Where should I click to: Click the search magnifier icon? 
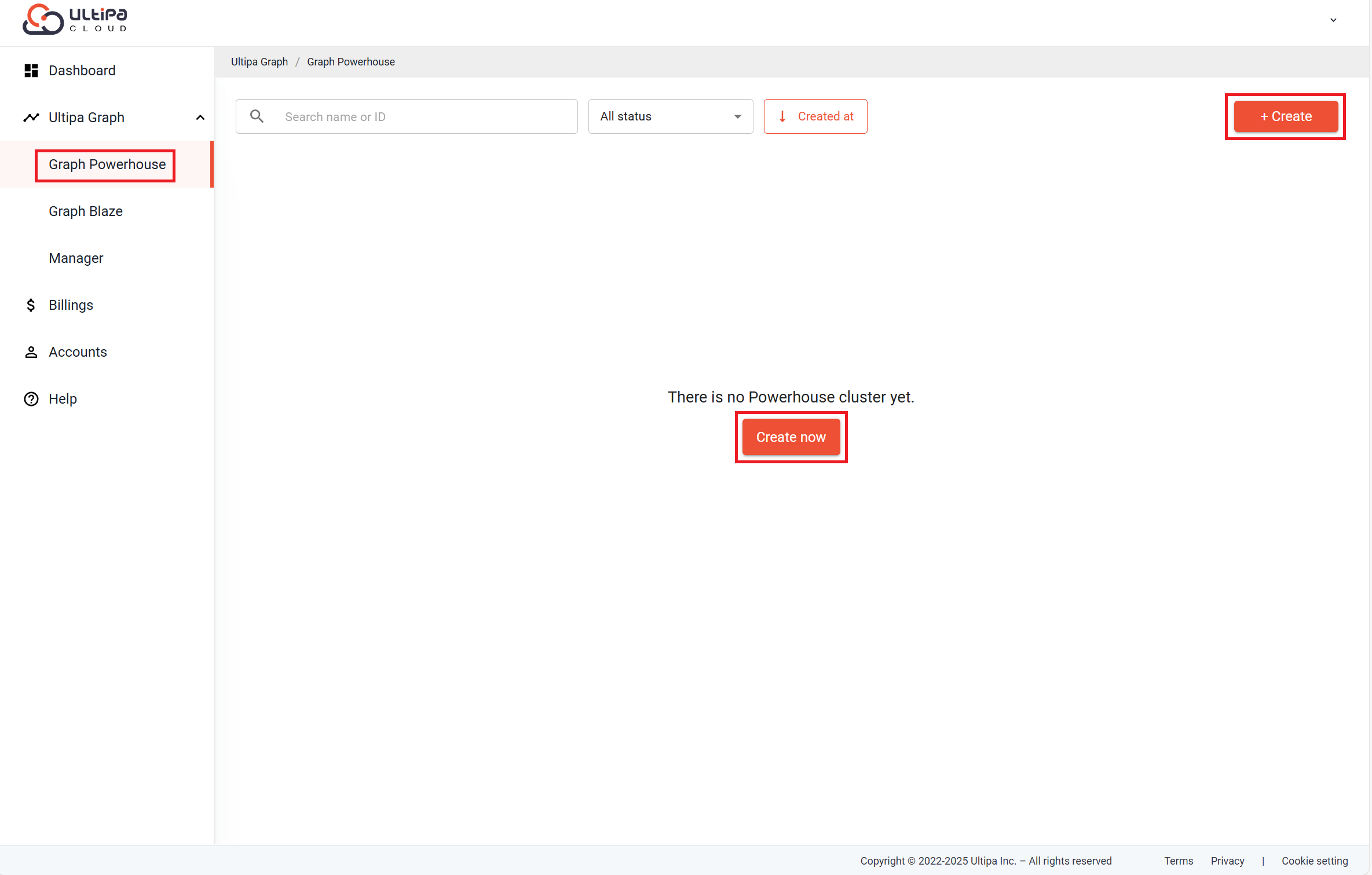[257, 116]
